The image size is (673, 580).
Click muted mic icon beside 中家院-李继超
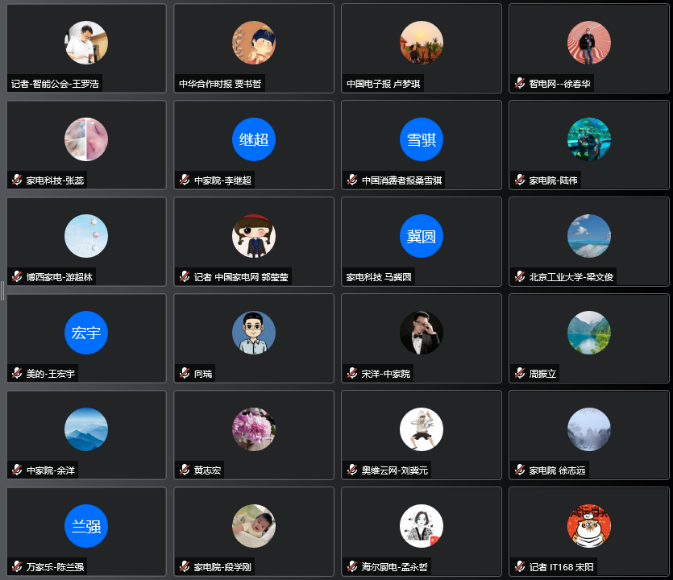pos(185,180)
